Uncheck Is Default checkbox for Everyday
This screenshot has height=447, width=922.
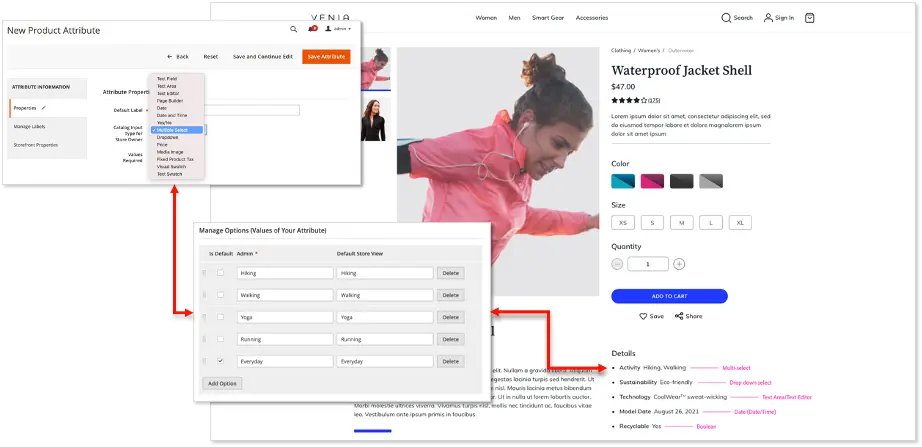click(x=221, y=361)
